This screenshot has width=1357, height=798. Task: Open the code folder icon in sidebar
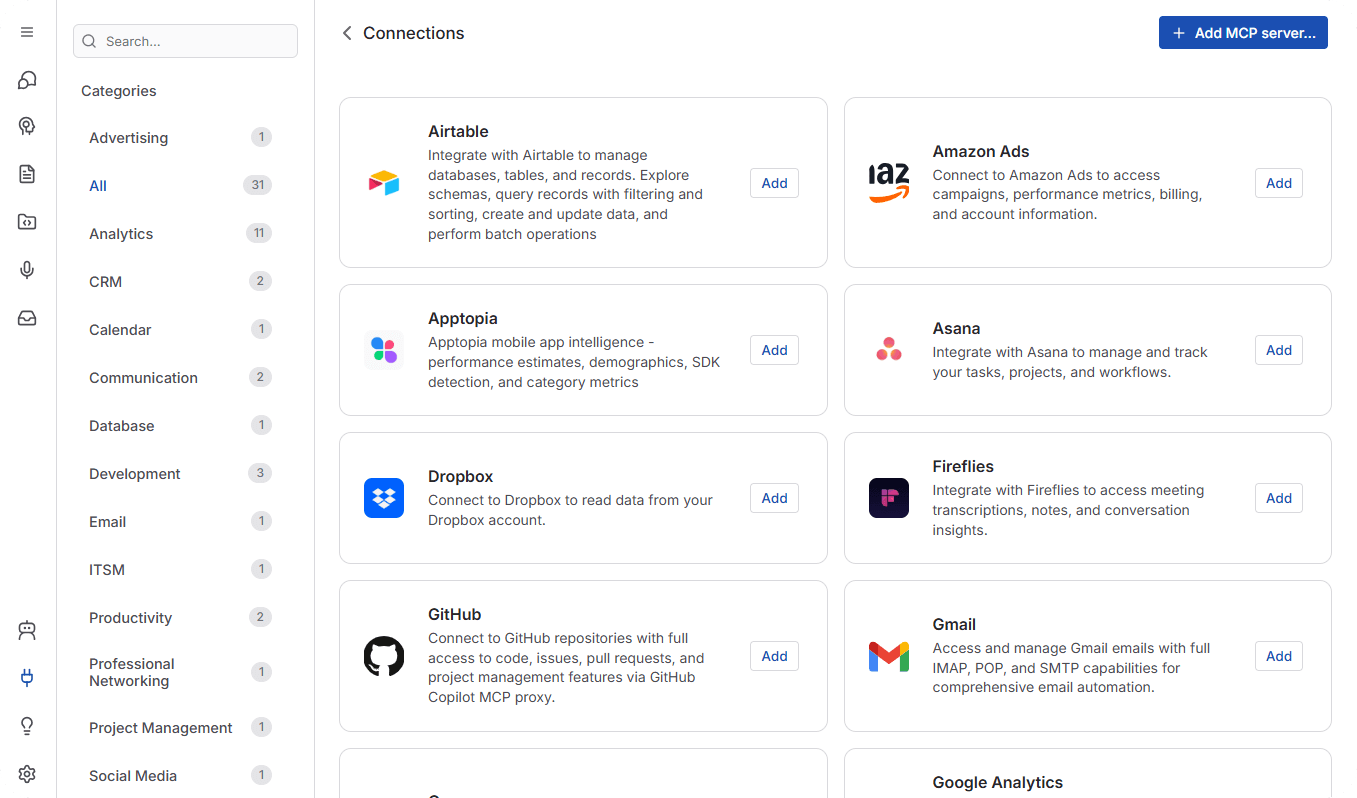[x=27, y=222]
